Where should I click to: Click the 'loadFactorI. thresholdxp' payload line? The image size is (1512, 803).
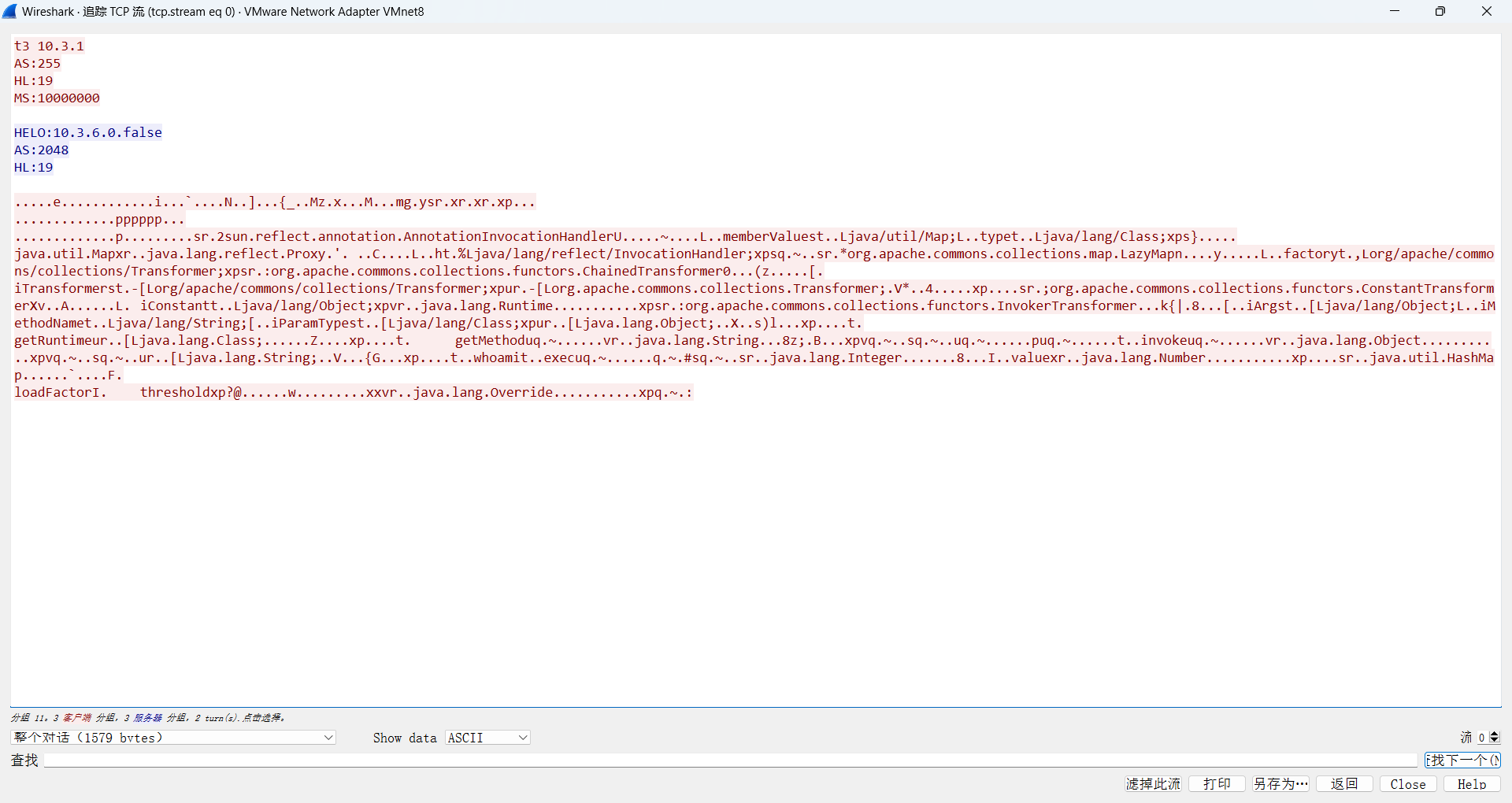click(354, 393)
